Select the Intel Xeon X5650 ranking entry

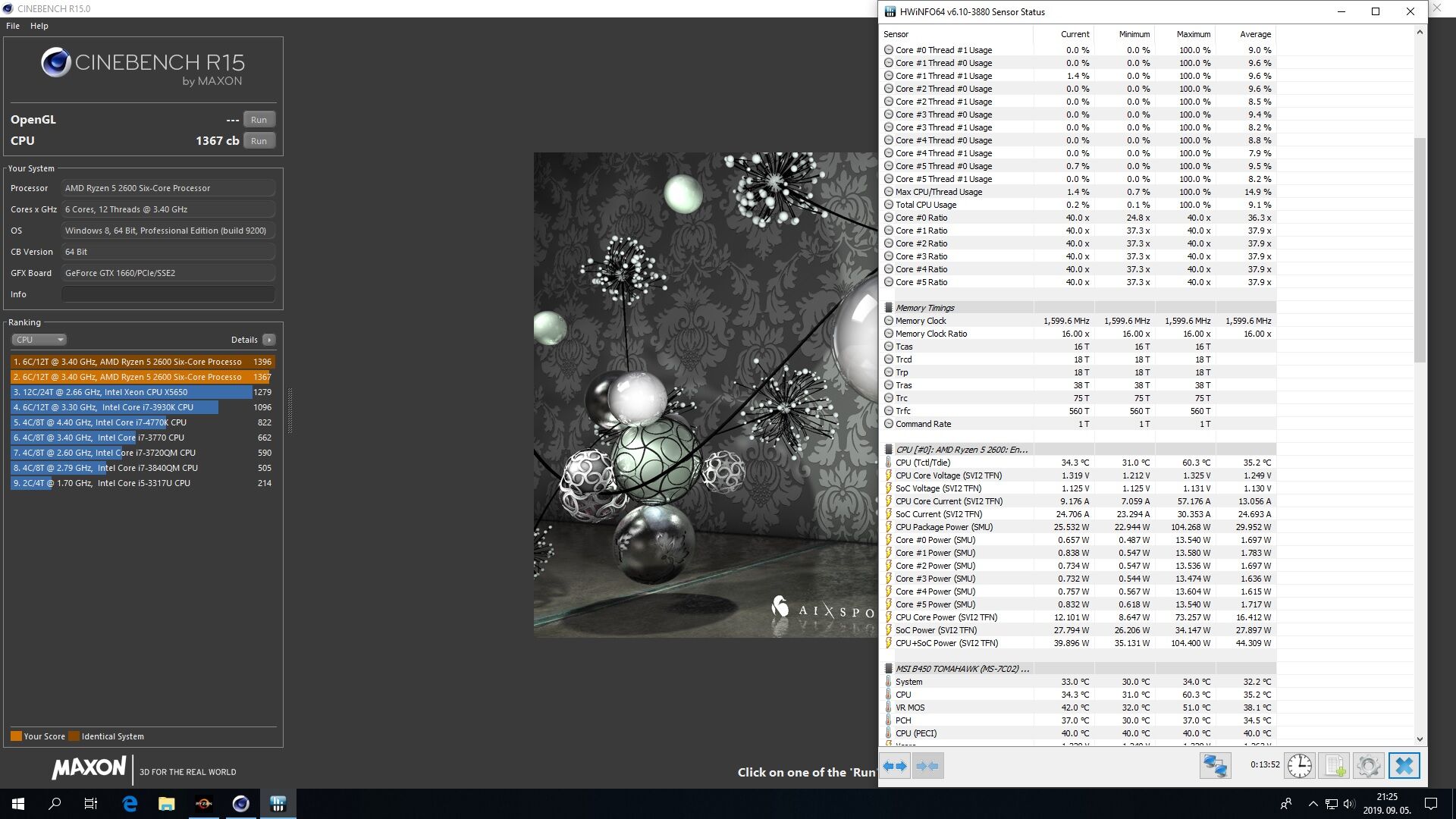point(132,392)
